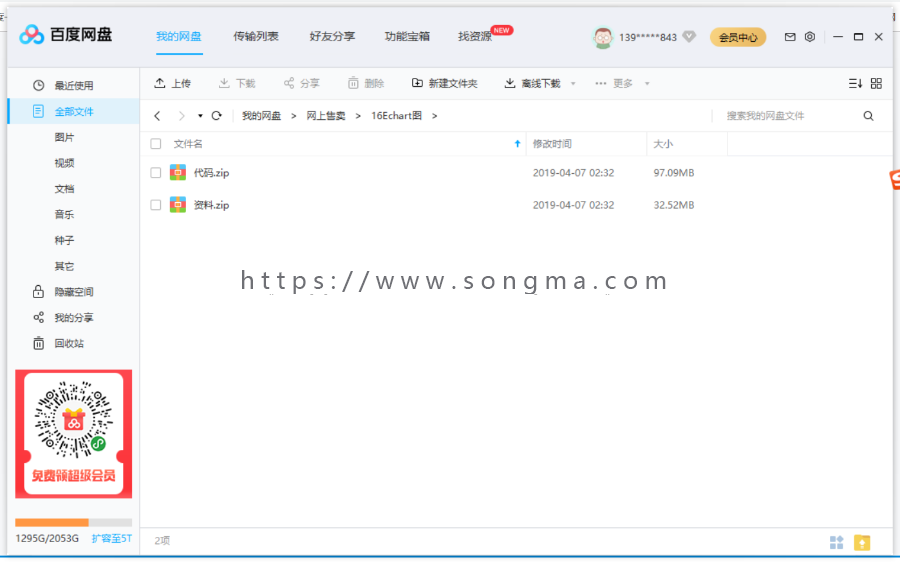Check the box for 代码.zip
The width and height of the screenshot is (900, 562).
tap(156, 173)
